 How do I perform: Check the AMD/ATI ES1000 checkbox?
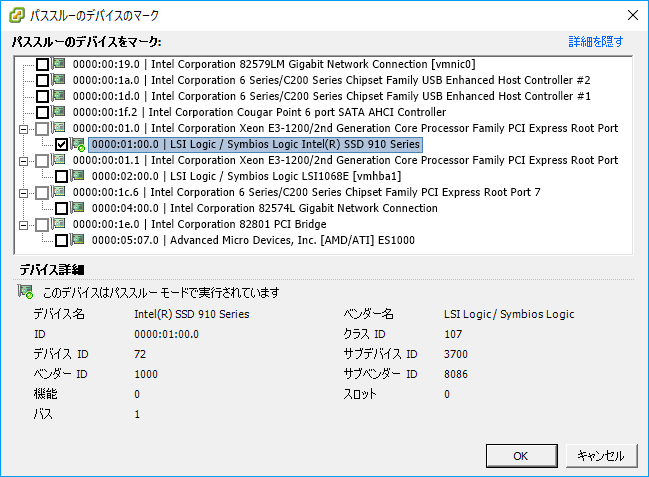point(61,240)
